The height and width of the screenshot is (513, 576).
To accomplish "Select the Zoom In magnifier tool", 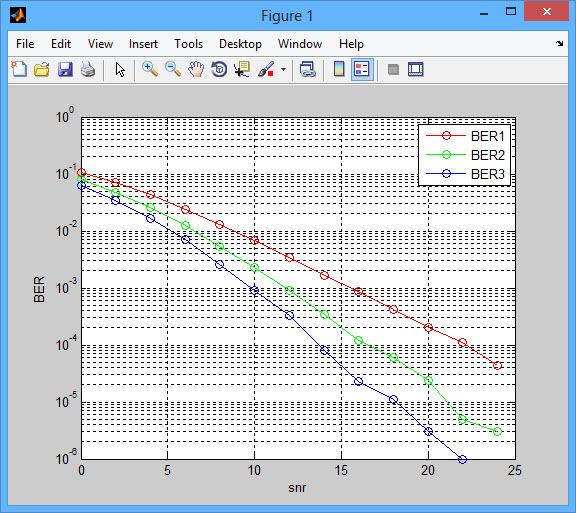I will pyautogui.click(x=150, y=69).
